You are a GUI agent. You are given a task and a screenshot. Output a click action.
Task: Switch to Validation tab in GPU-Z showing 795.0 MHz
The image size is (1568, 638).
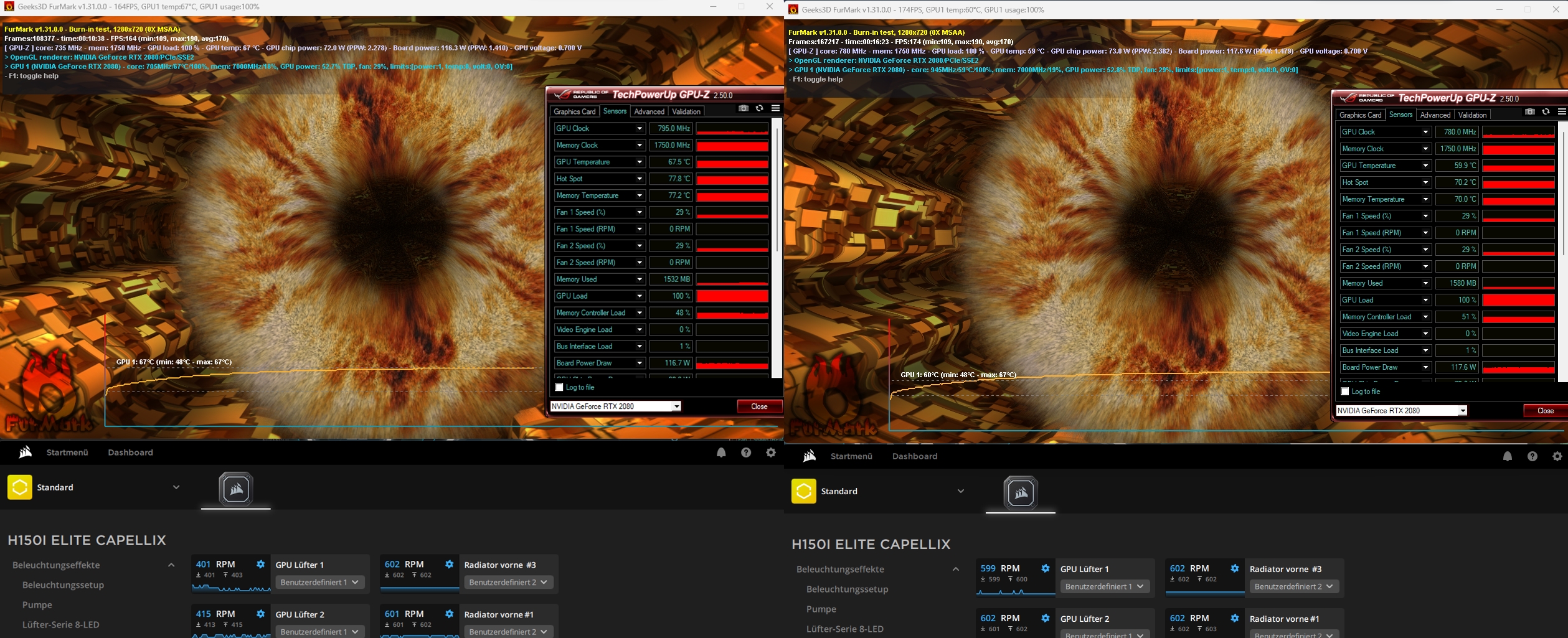(x=686, y=111)
